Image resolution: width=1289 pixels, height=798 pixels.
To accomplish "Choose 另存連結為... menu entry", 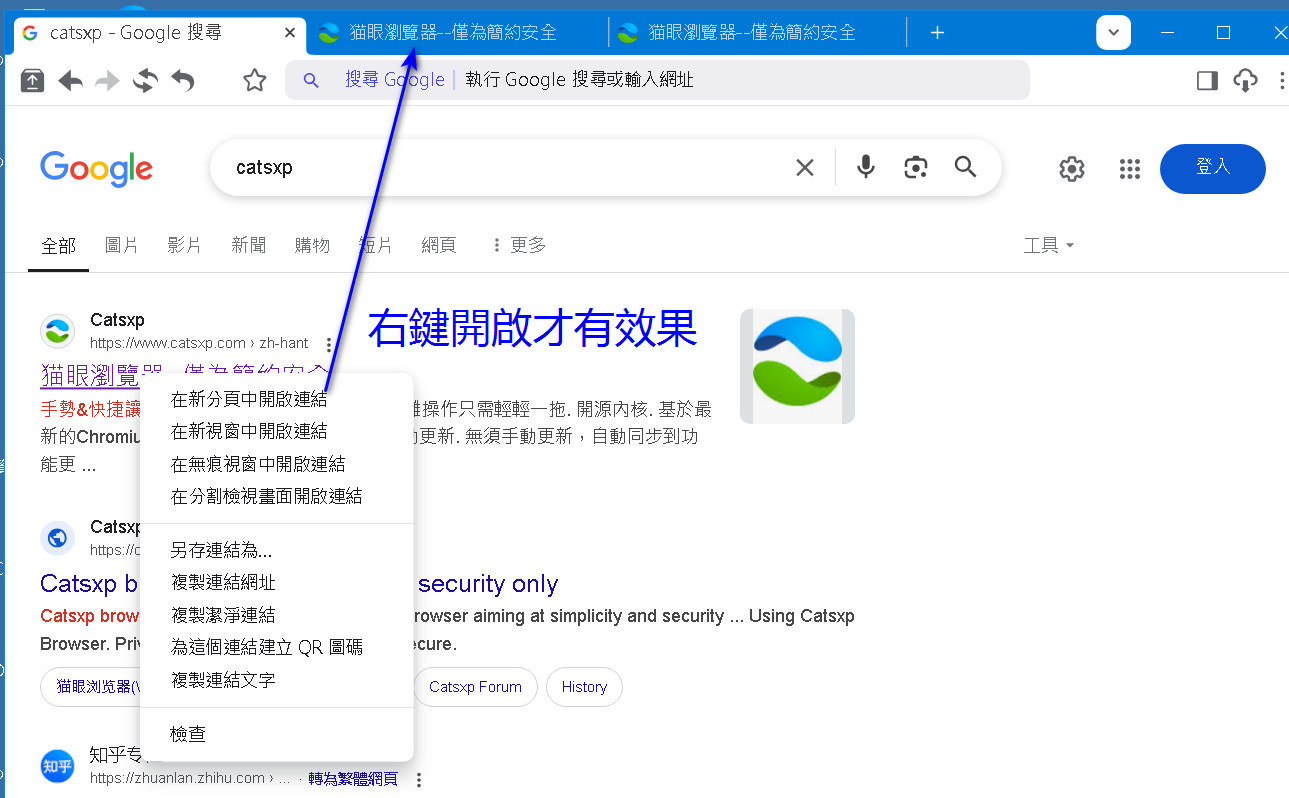I will tap(277, 550).
